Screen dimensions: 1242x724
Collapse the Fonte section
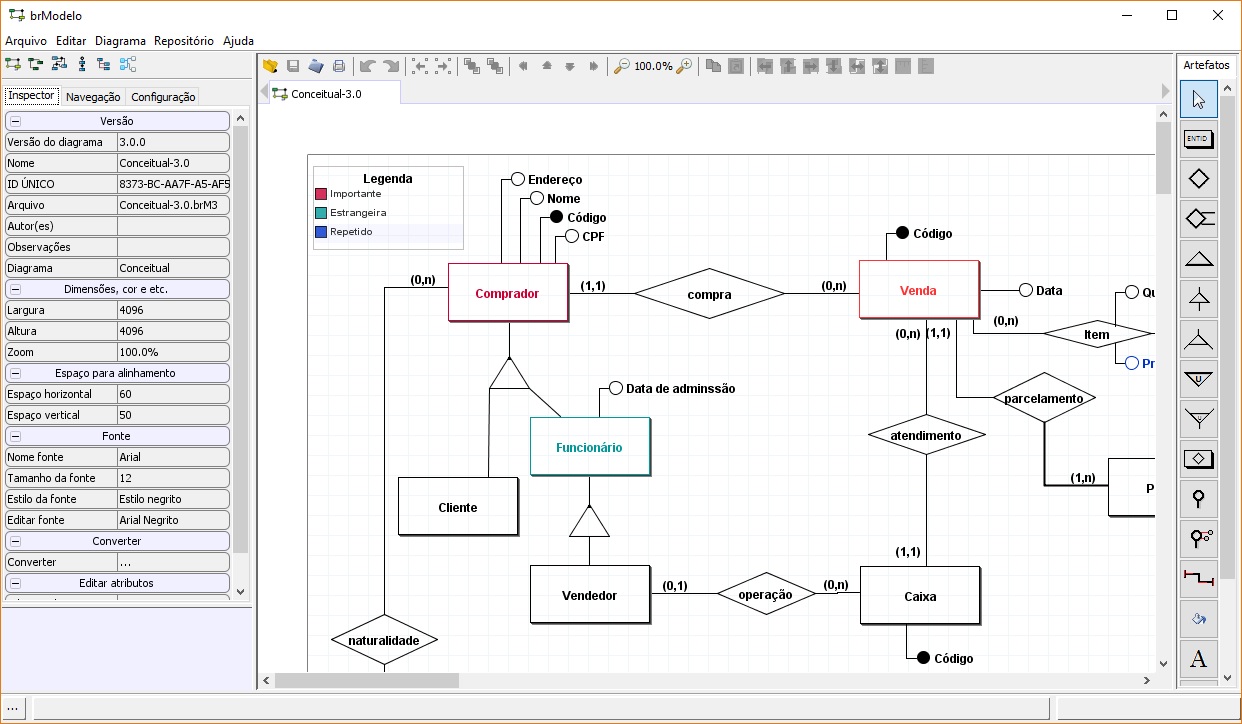[15, 436]
